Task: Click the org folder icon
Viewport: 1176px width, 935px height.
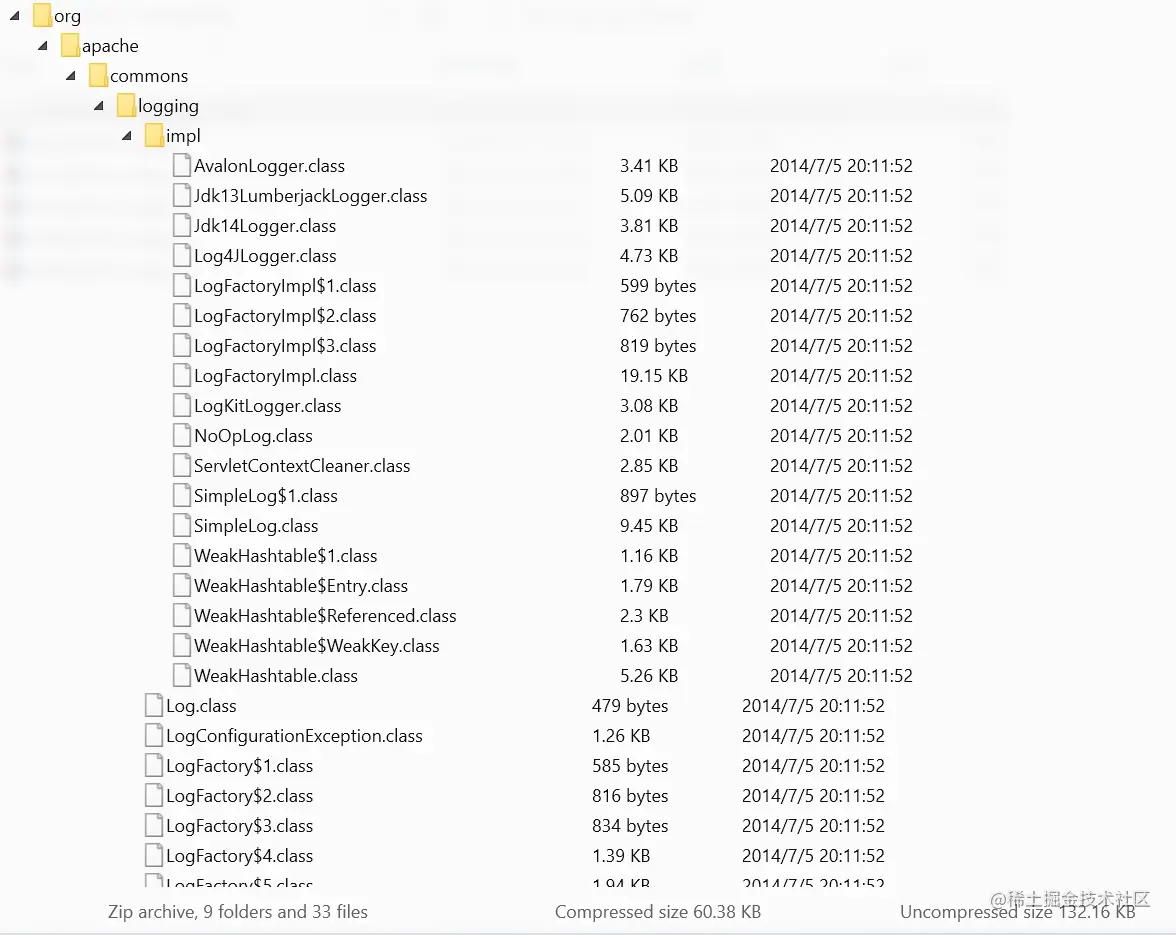Action: [42, 16]
